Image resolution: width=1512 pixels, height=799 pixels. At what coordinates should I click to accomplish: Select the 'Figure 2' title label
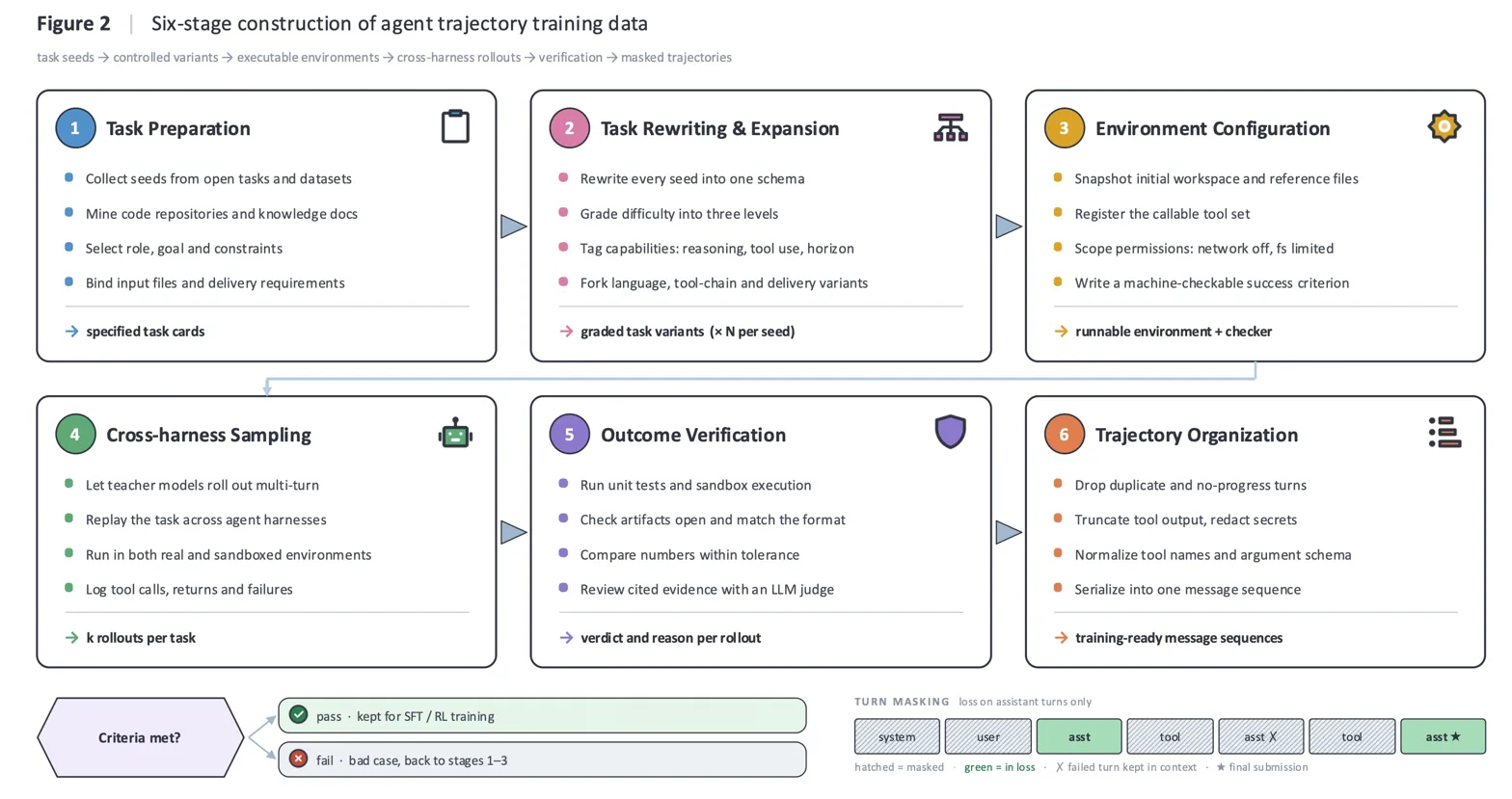(x=73, y=23)
